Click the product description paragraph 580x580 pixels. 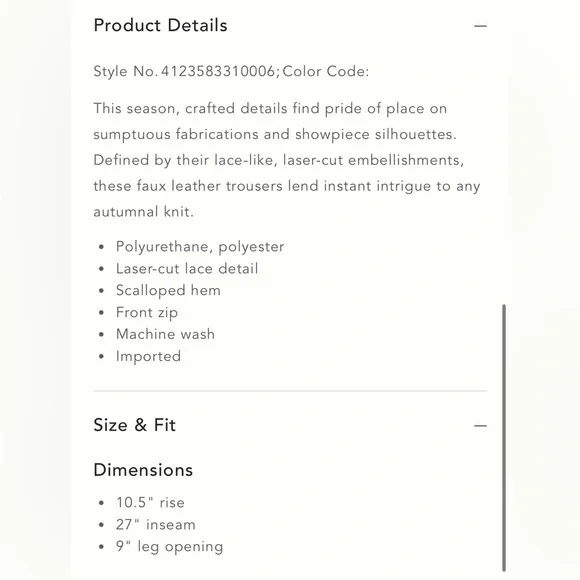click(x=287, y=160)
